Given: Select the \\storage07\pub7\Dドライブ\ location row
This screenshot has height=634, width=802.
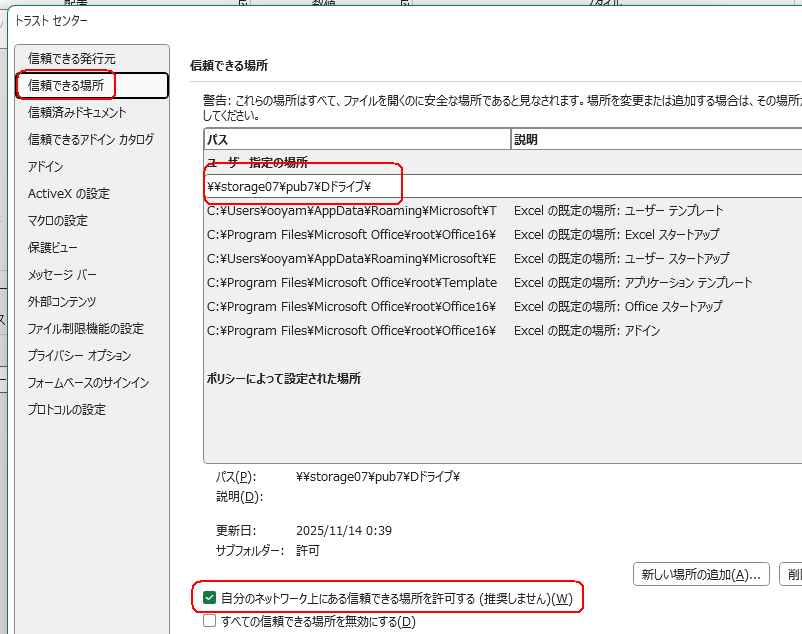Looking at the screenshot, I should 400,186.
